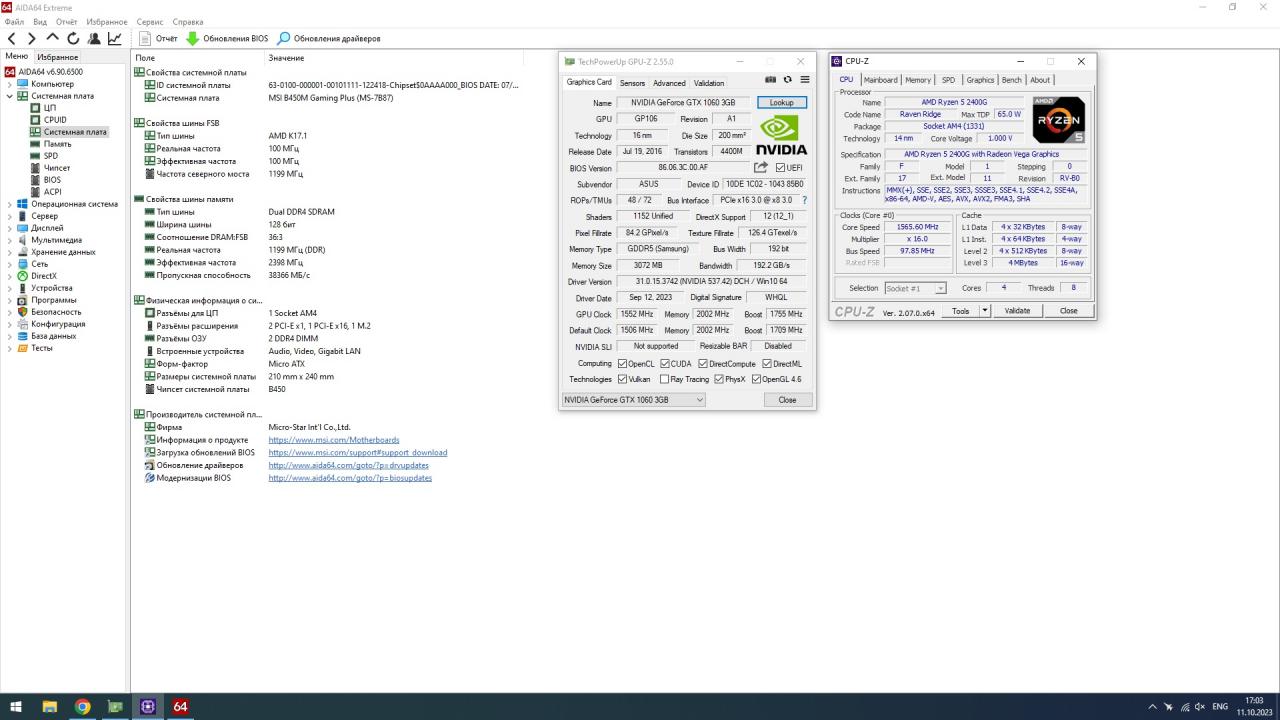1280x720 pixels.
Task: Click CPU-Z purple icon on taskbar
Action: 148,706
